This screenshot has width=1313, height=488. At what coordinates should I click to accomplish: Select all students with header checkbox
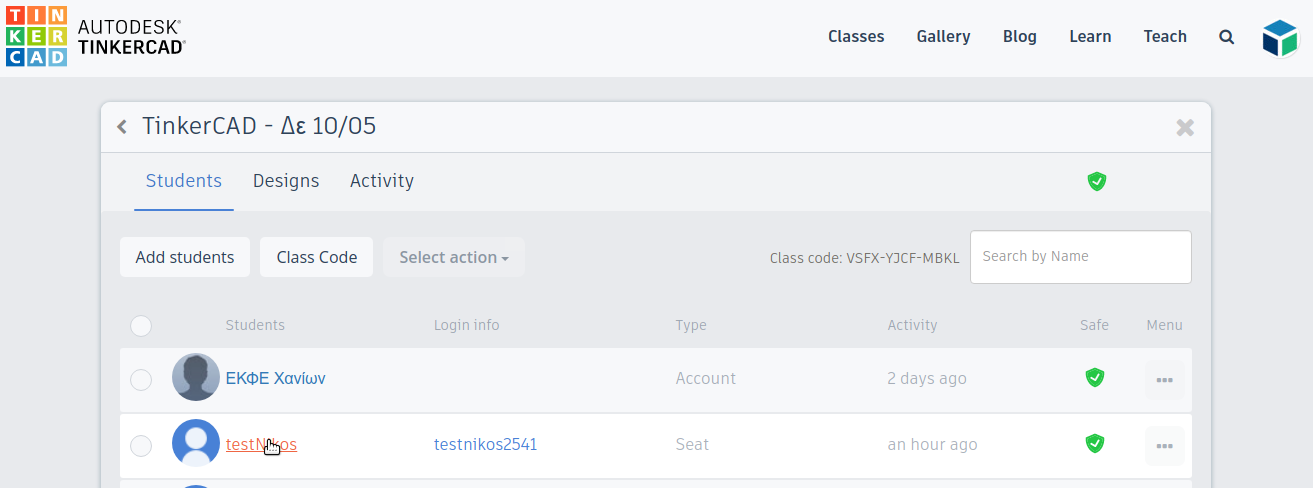pyautogui.click(x=141, y=325)
